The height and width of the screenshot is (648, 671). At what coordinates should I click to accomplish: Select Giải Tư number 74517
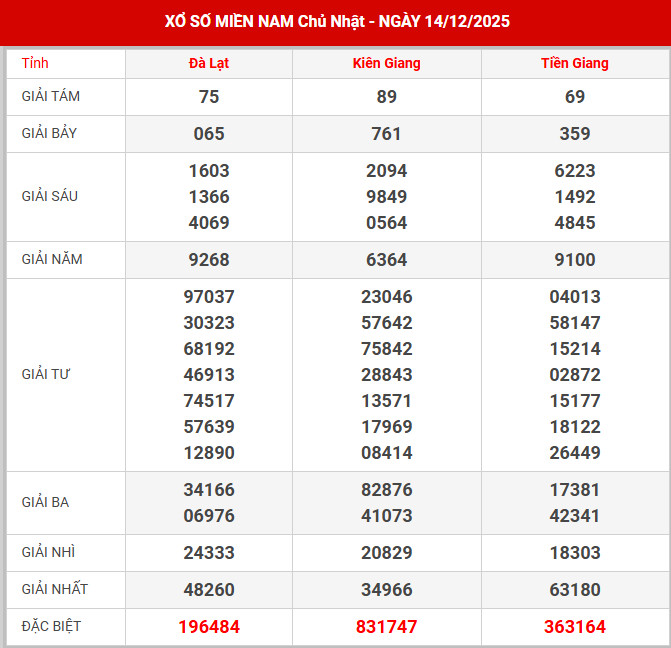point(209,401)
